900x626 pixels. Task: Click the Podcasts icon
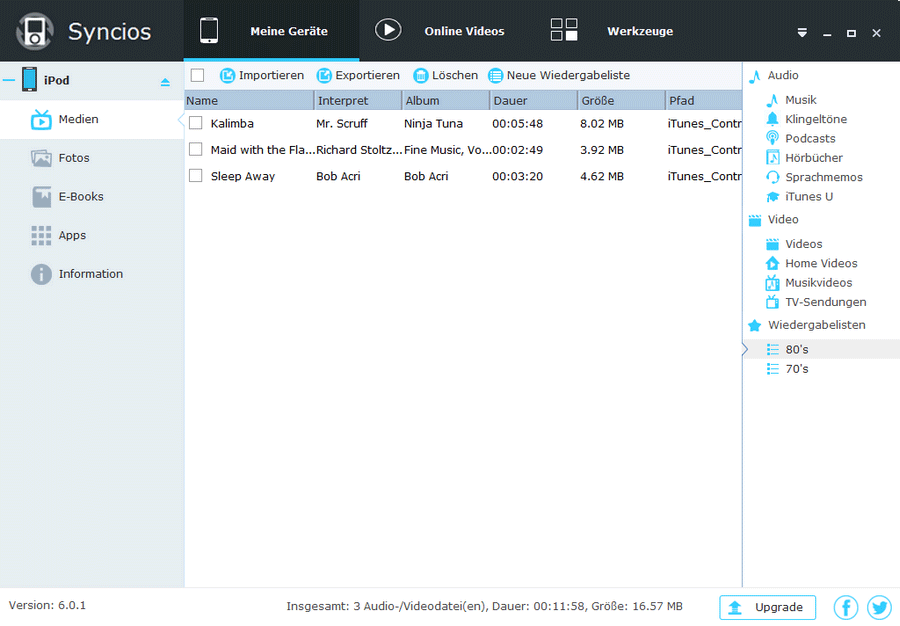point(773,138)
